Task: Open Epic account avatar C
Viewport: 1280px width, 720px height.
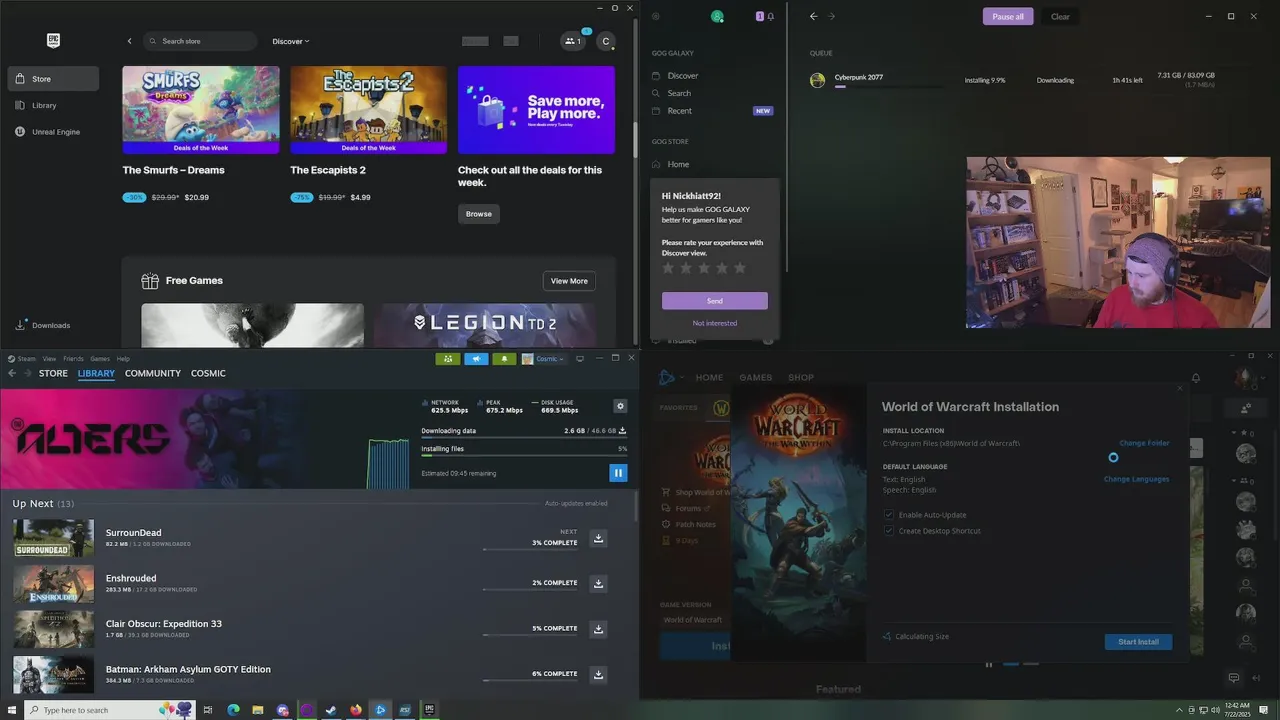Action: click(605, 41)
